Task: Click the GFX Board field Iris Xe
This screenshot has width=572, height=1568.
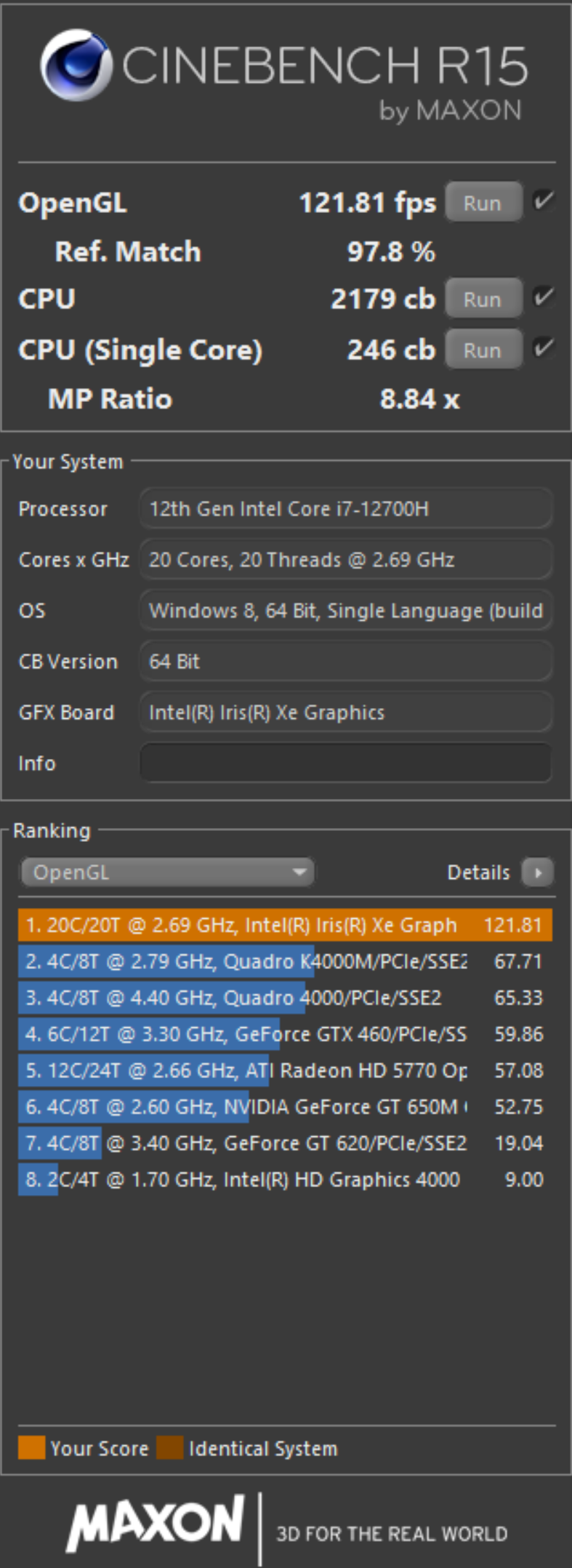Action: [x=346, y=712]
